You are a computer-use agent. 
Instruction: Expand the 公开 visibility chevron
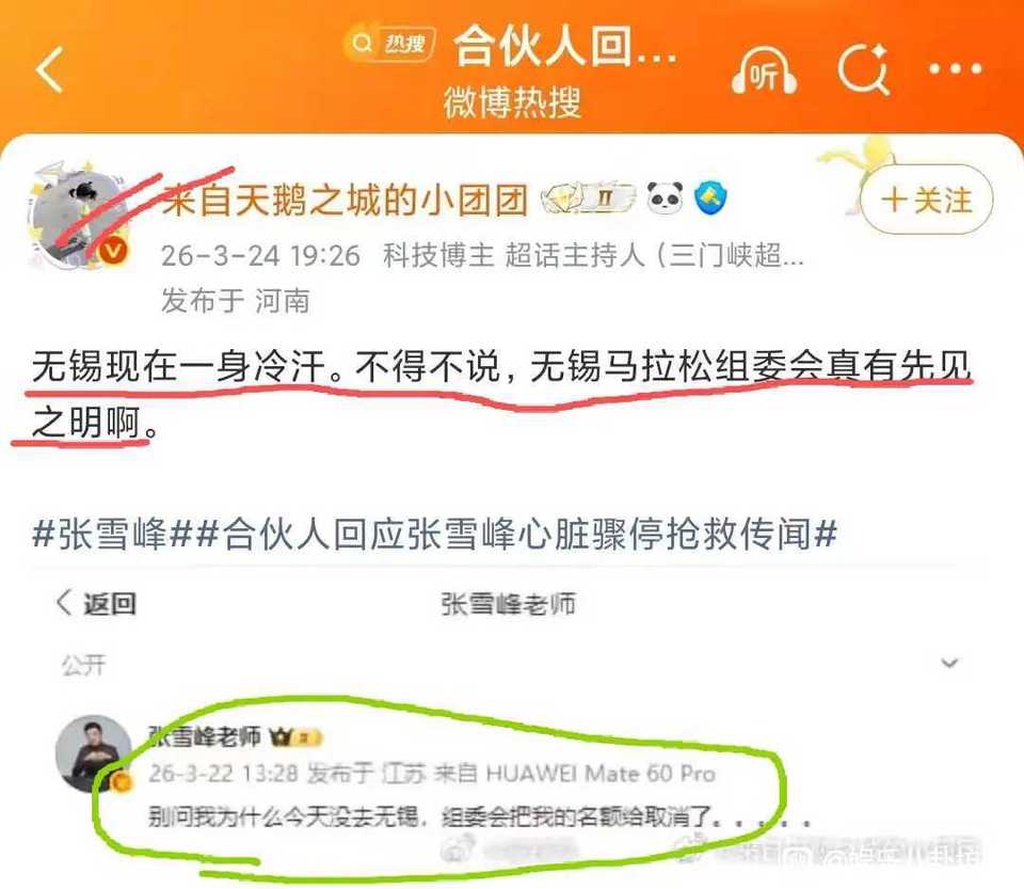pyautogui.click(x=949, y=664)
